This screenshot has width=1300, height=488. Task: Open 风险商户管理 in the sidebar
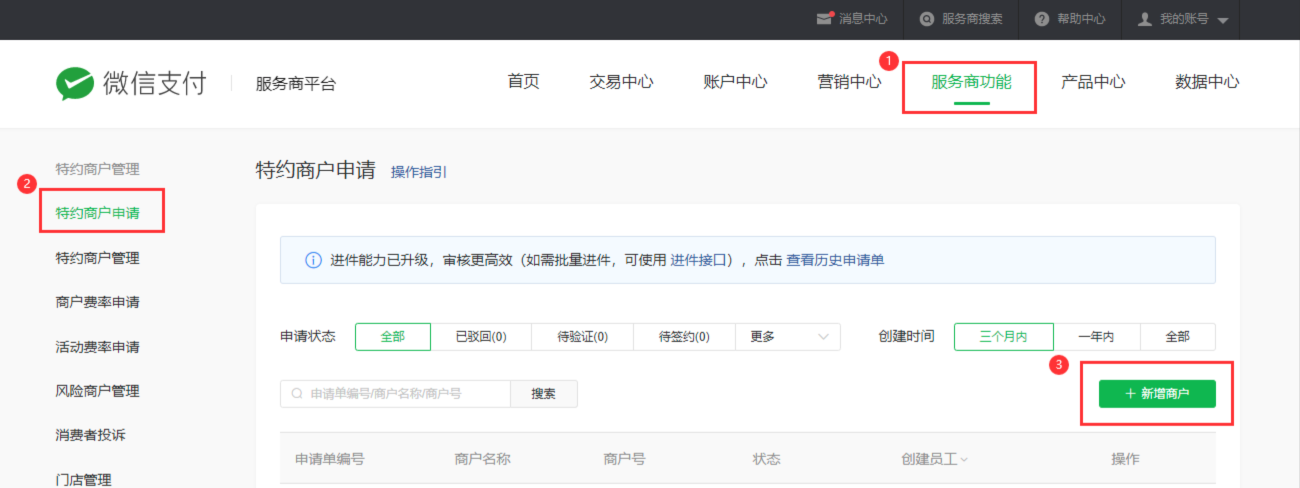point(97,391)
